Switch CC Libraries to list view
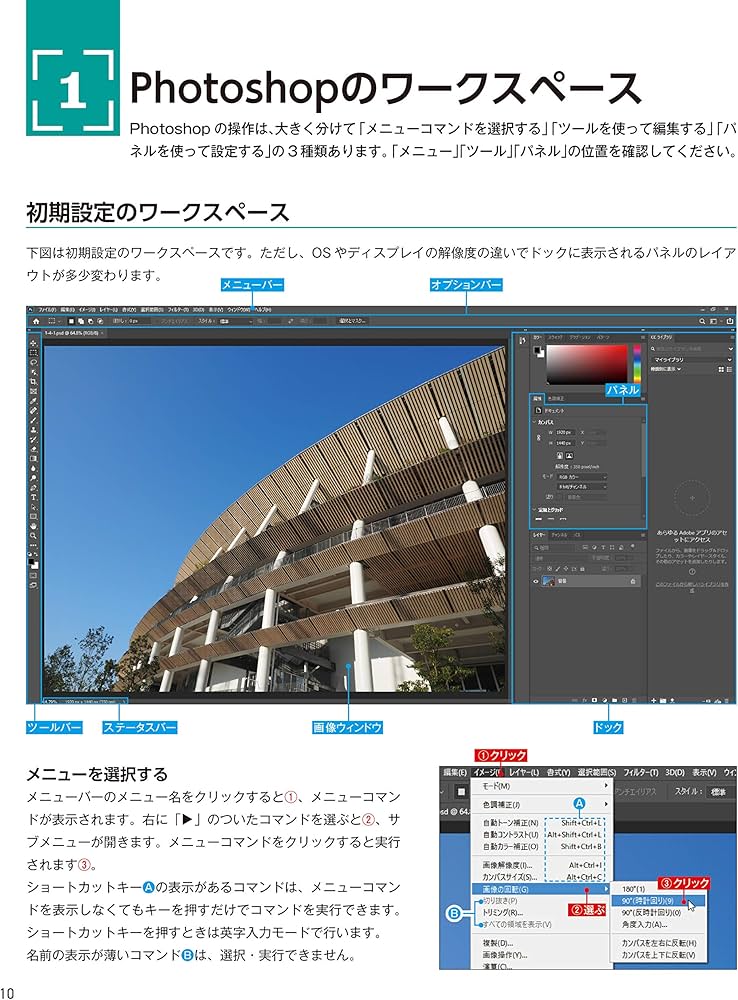This screenshot has height=1000, width=738. tap(729, 369)
